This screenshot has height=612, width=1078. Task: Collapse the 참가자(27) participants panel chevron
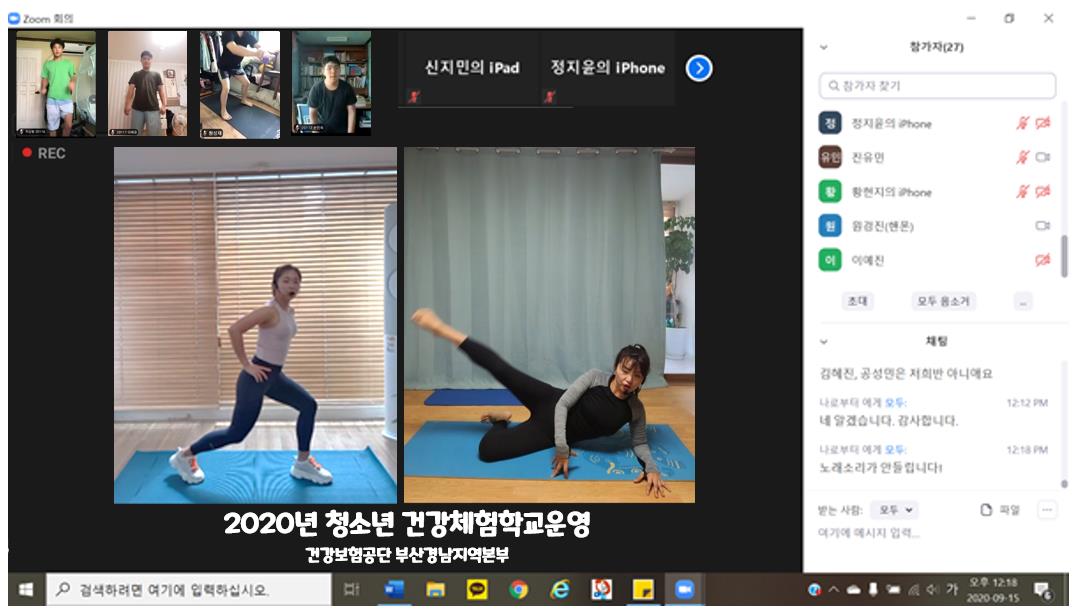824,47
